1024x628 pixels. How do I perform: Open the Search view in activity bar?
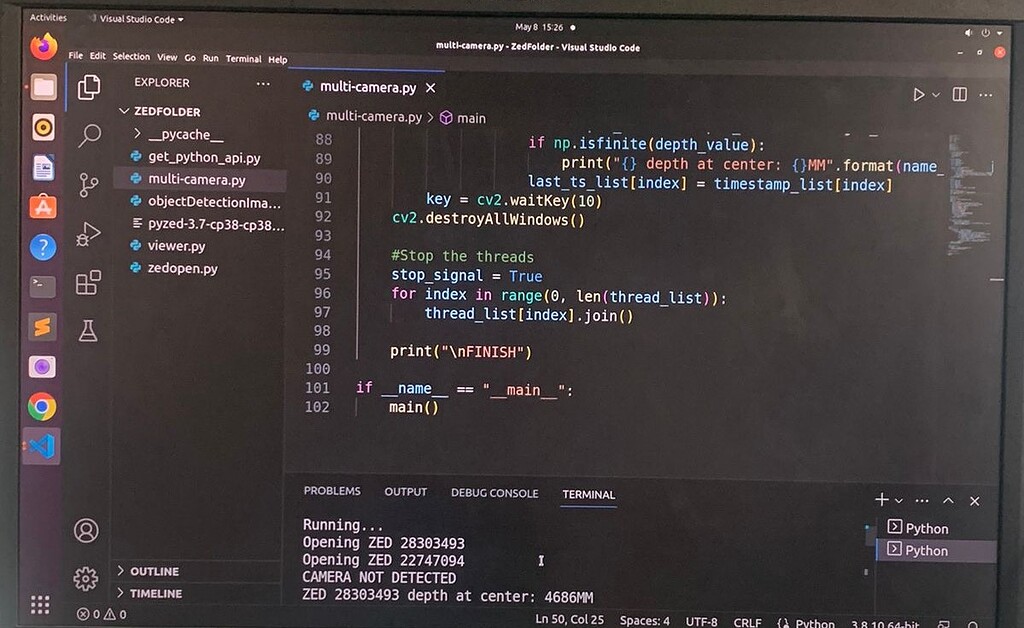click(x=89, y=135)
